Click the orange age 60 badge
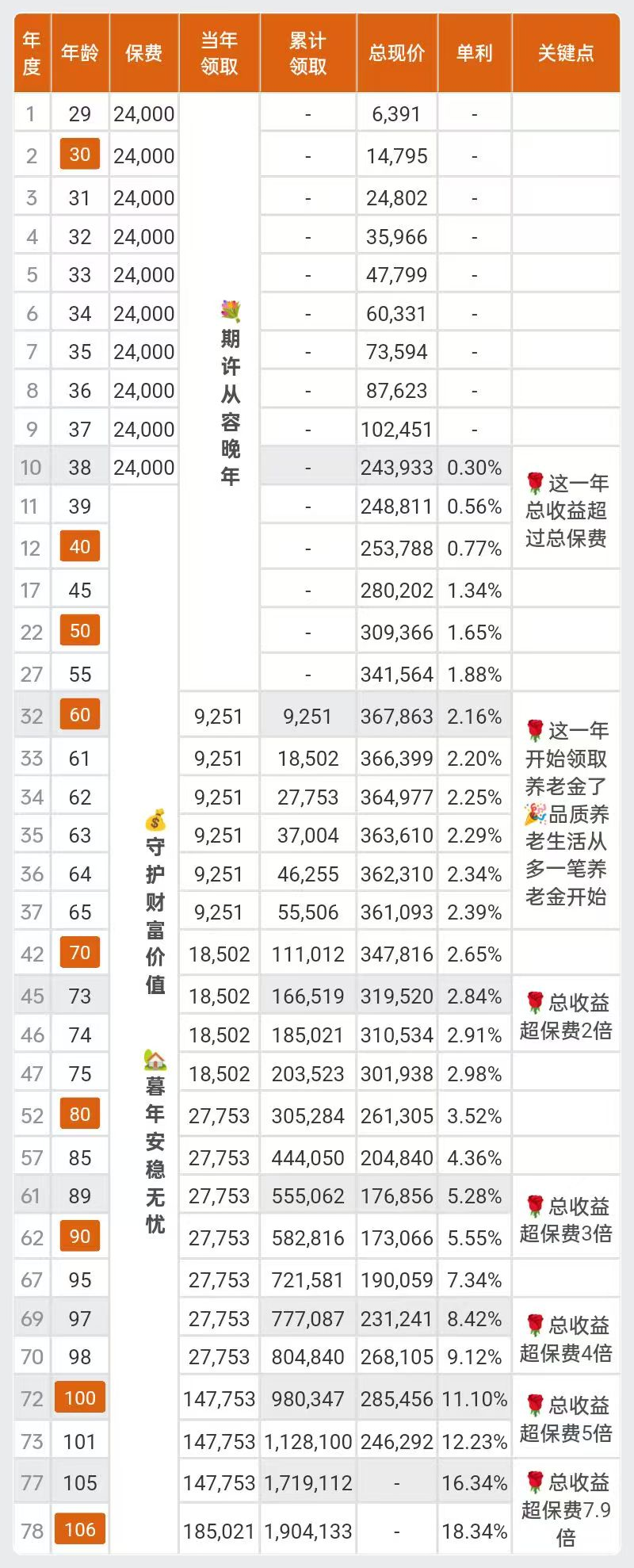This screenshot has height=1568, width=634. (80, 715)
